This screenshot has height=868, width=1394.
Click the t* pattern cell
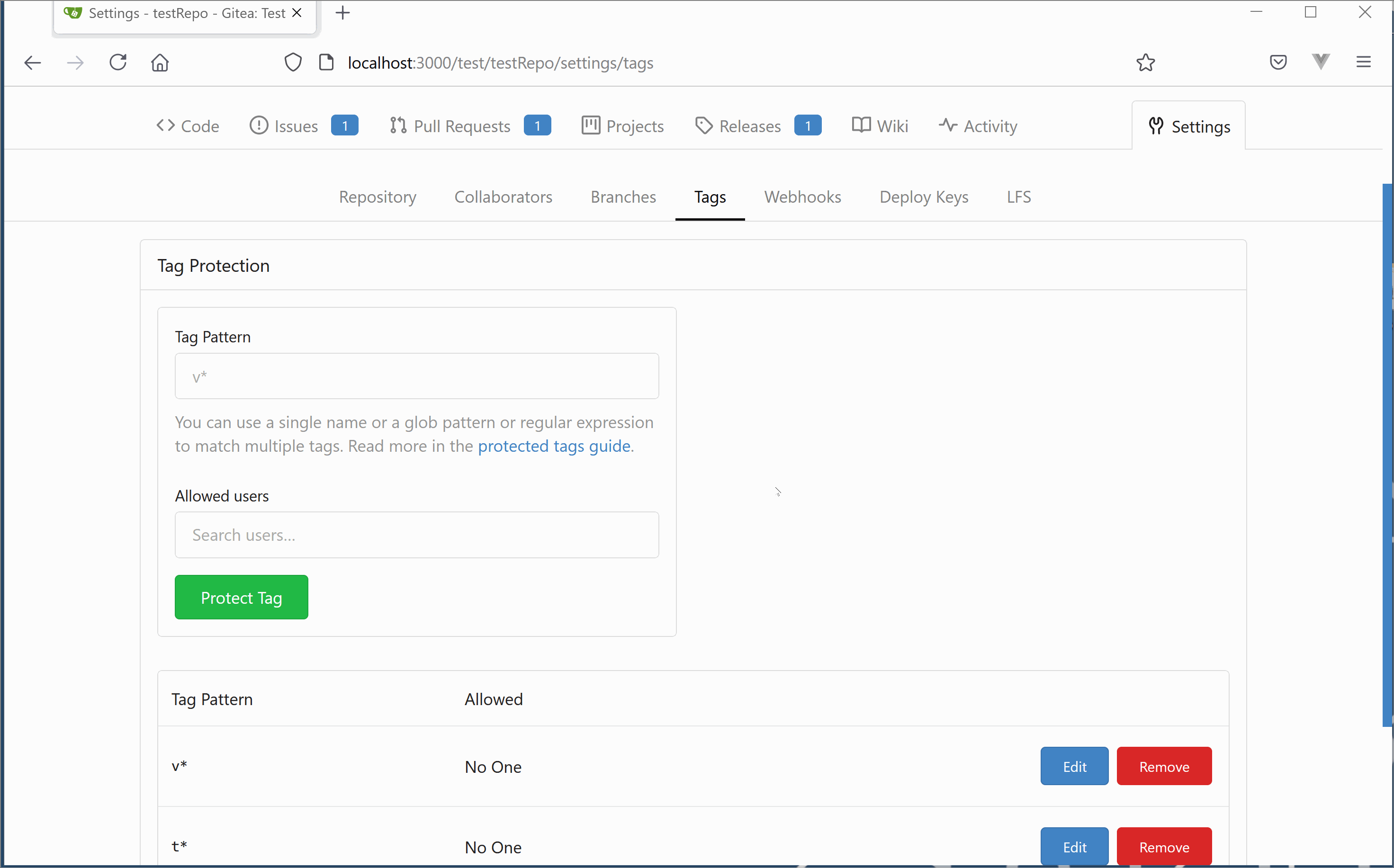coord(179,847)
